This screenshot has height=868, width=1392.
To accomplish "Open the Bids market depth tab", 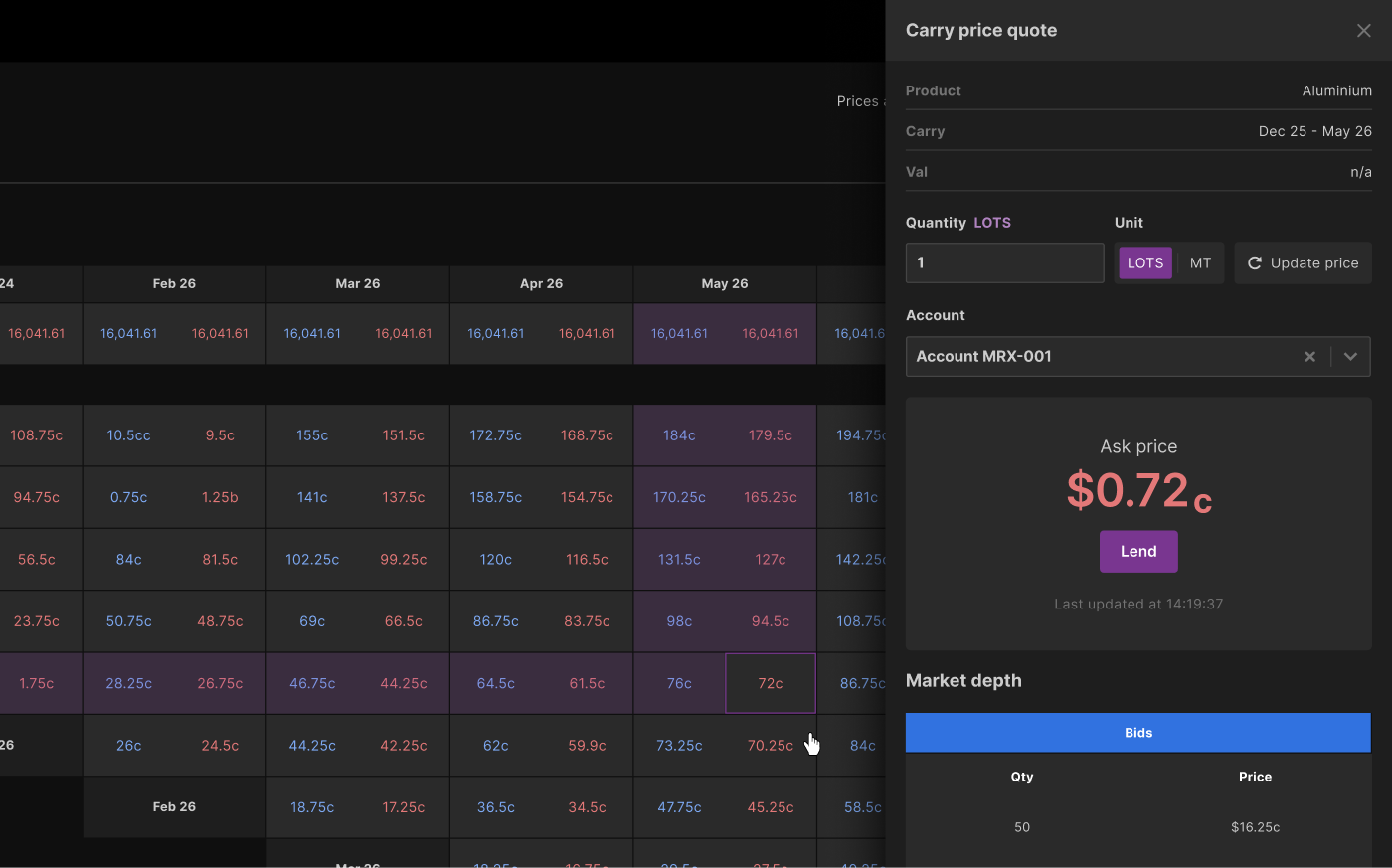I will [x=1137, y=733].
